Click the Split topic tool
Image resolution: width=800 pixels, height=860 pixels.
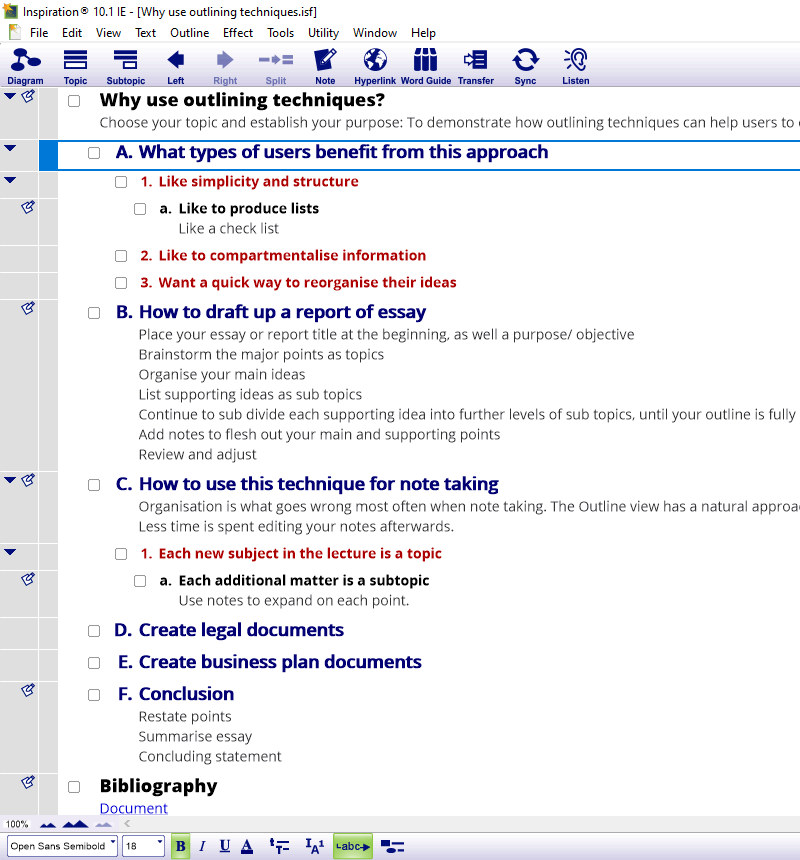[276, 66]
